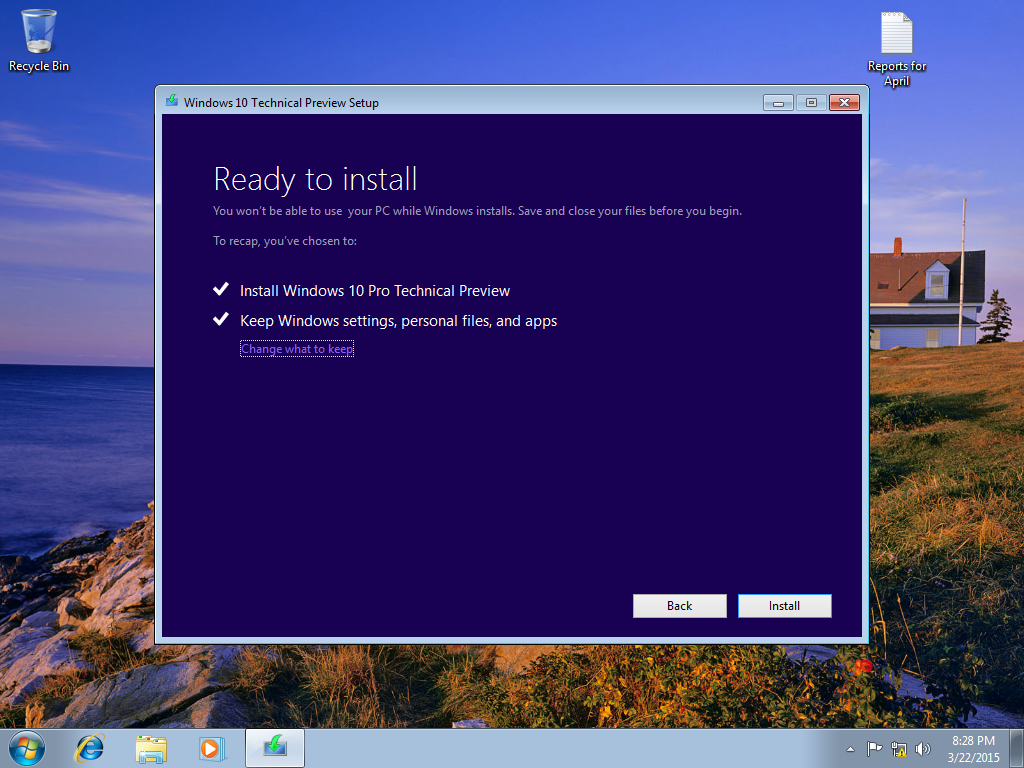1024x768 pixels.
Task: Go back with the Back button
Action: tap(679, 605)
